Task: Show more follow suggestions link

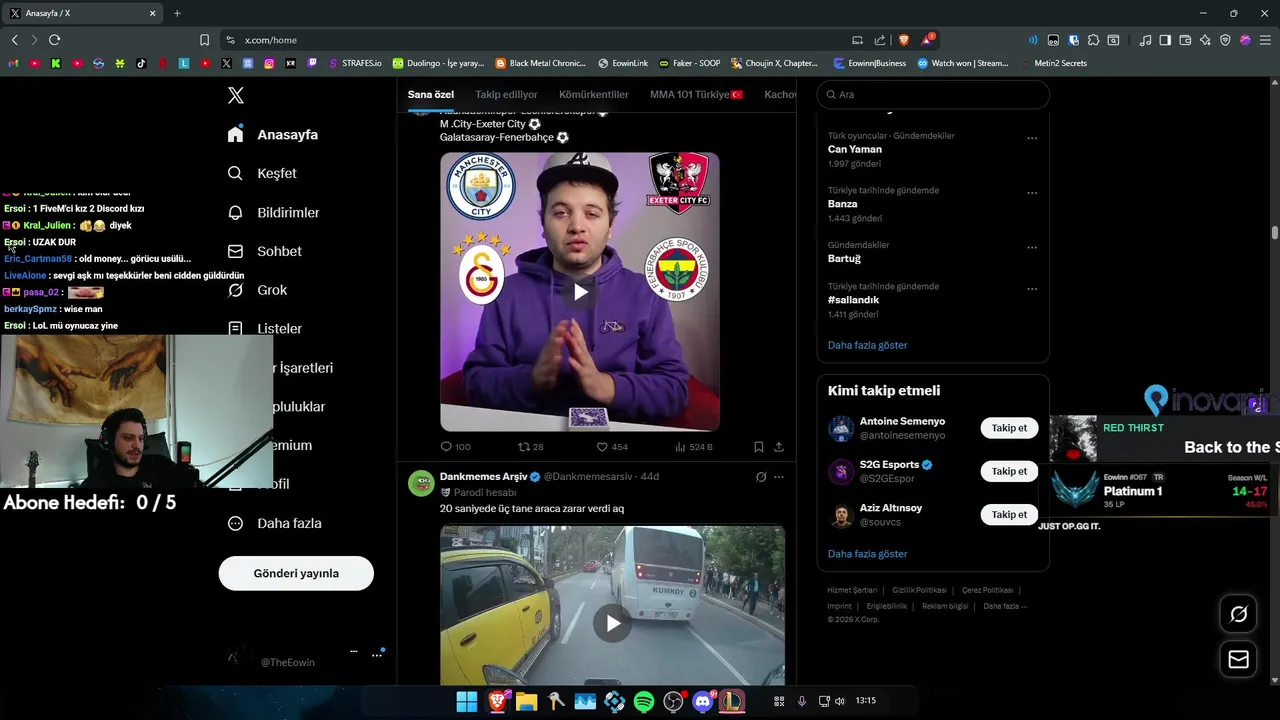Action: 868,554
